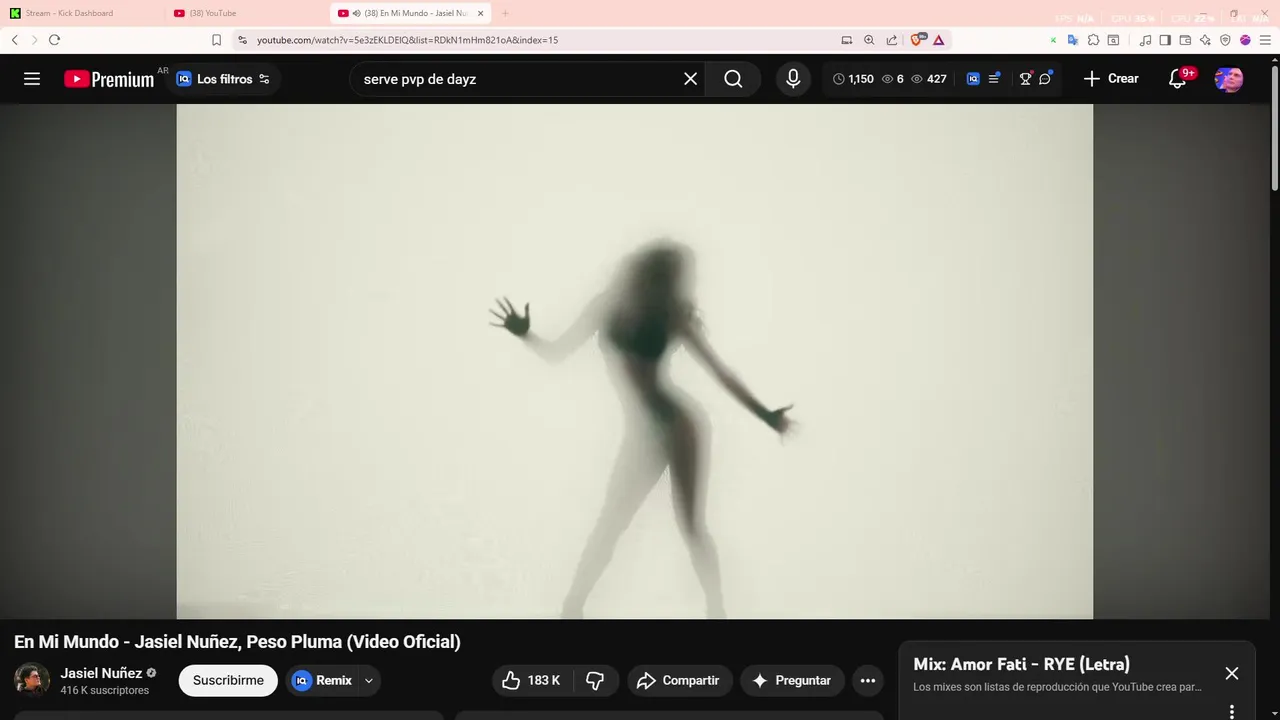Open Jasiel Nuñez channel avatar
This screenshot has width=1280, height=720.
coord(32,680)
